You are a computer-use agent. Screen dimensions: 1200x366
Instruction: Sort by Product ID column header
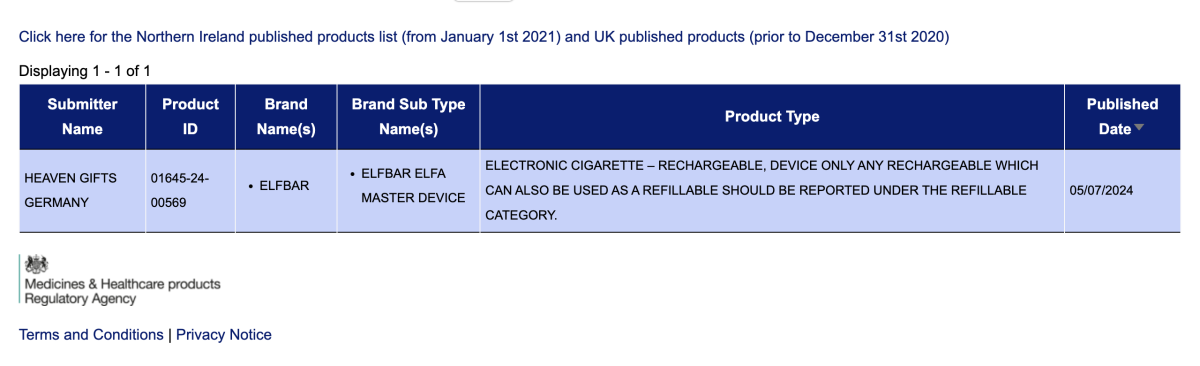tap(190, 117)
